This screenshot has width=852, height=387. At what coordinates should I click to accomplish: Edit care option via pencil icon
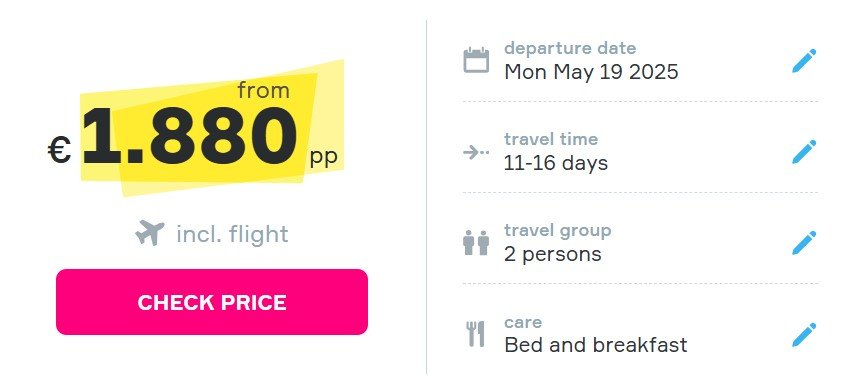click(x=804, y=334)
